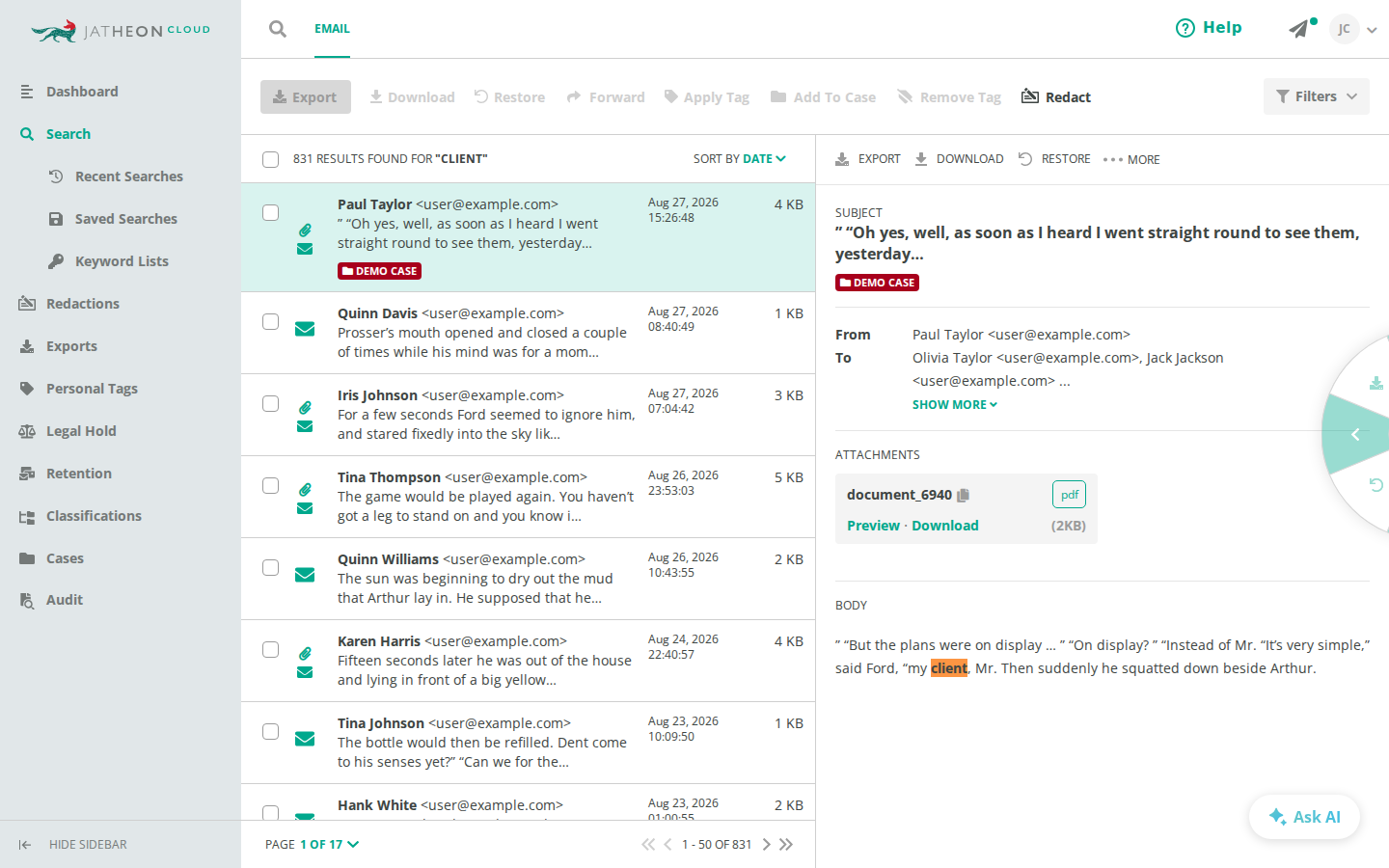
Task: Click radial menu restore icon
Action: coord(1376,485)
